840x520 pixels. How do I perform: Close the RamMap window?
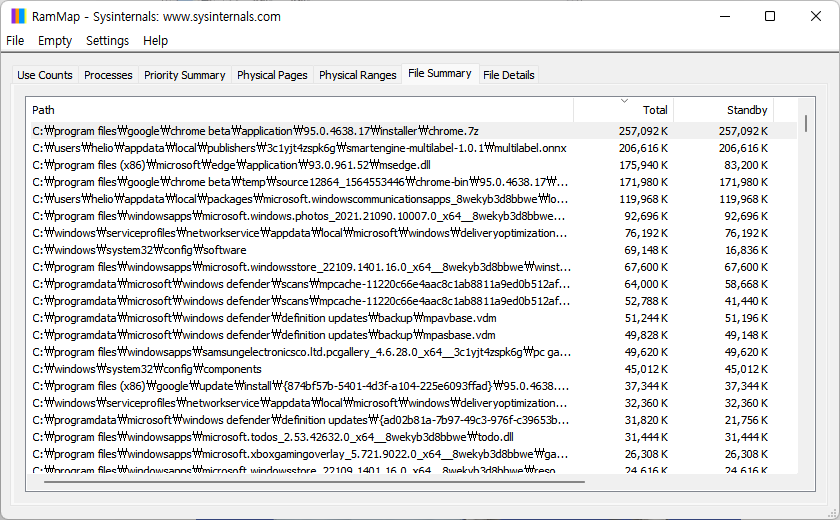815,17
